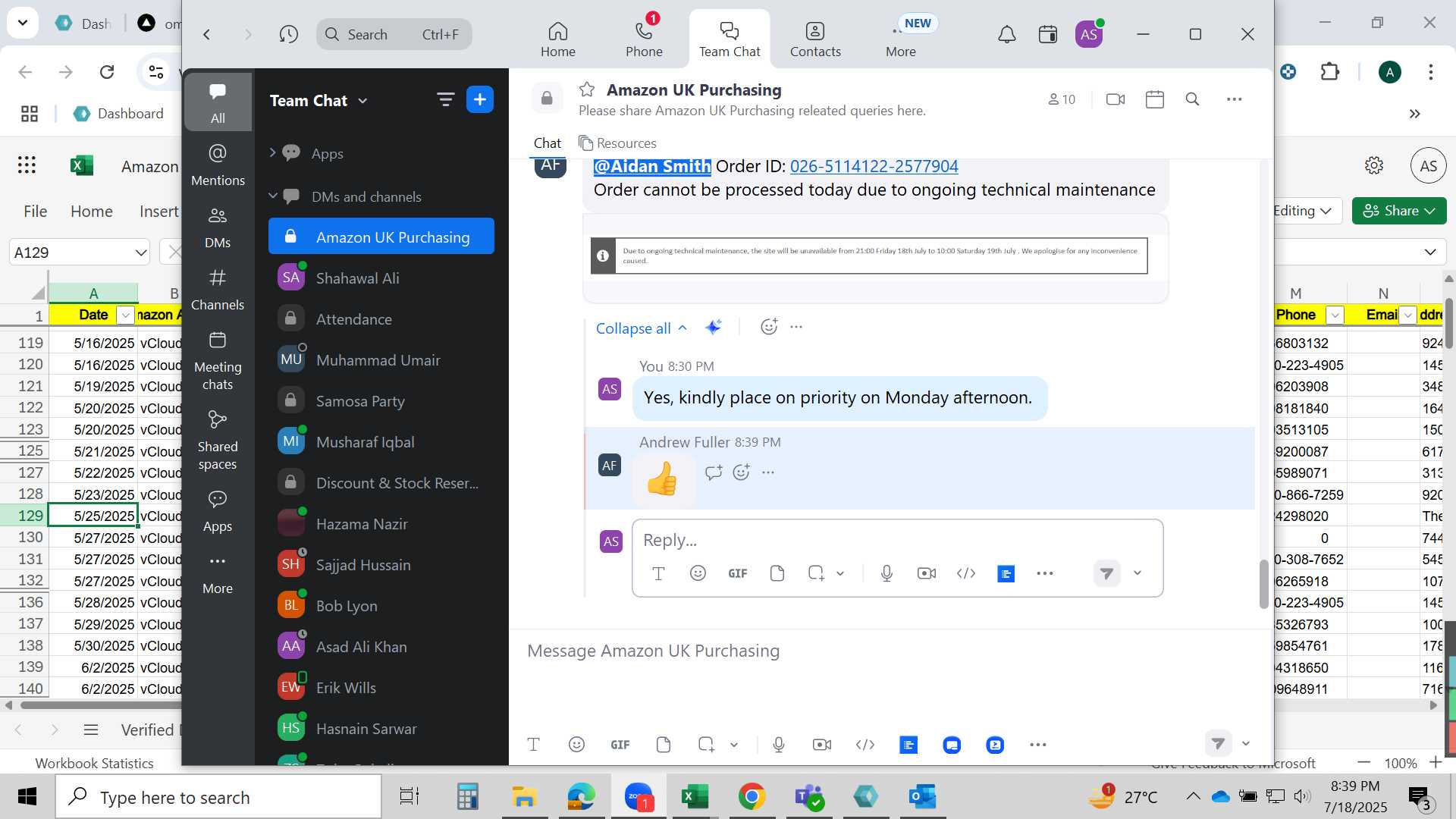Open the Phone tab with notification badge
Viewport: 1456px width, 819px height.
pos(644,39)
